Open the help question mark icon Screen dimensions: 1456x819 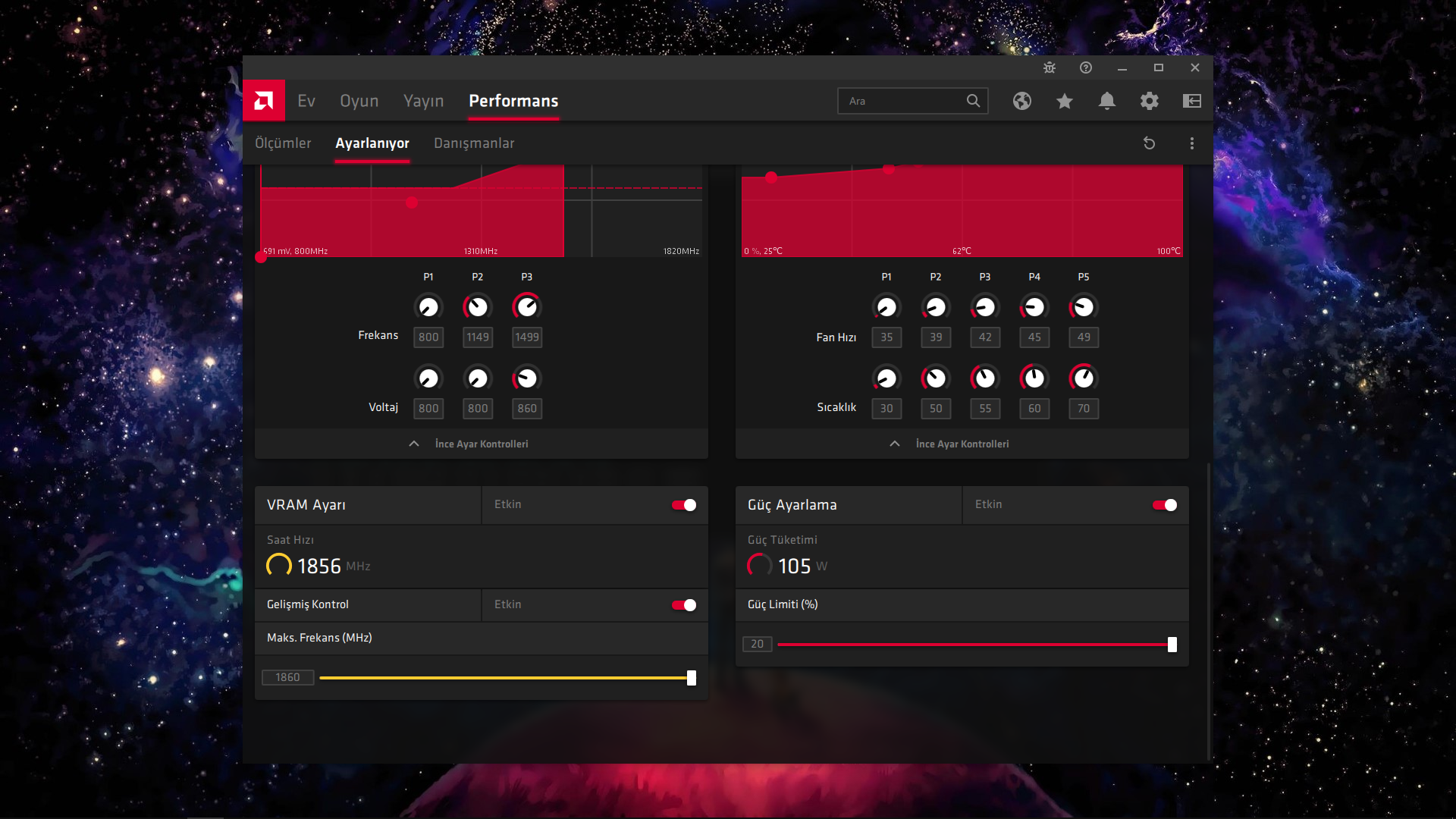pos(1086,67)
